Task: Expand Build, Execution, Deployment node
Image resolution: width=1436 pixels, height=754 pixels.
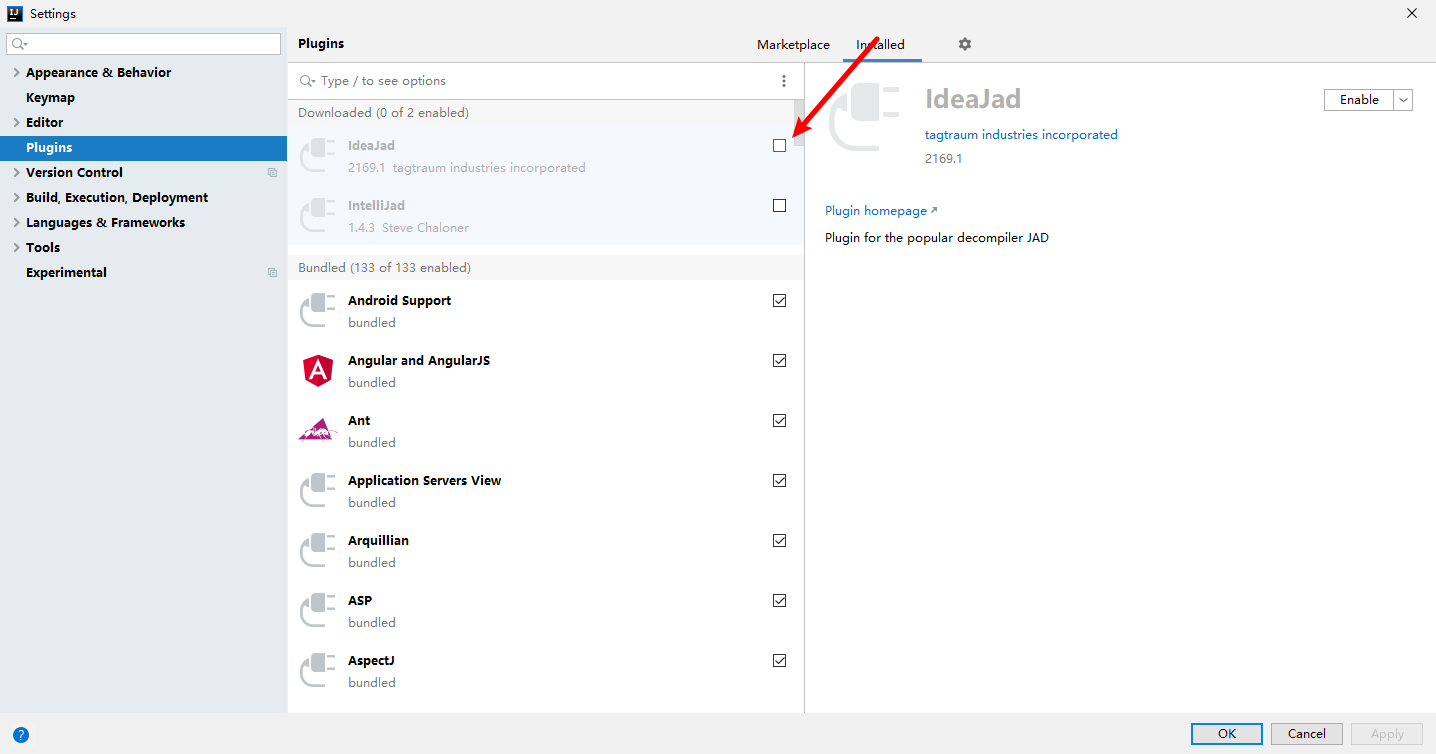Action: pos(16,198)
